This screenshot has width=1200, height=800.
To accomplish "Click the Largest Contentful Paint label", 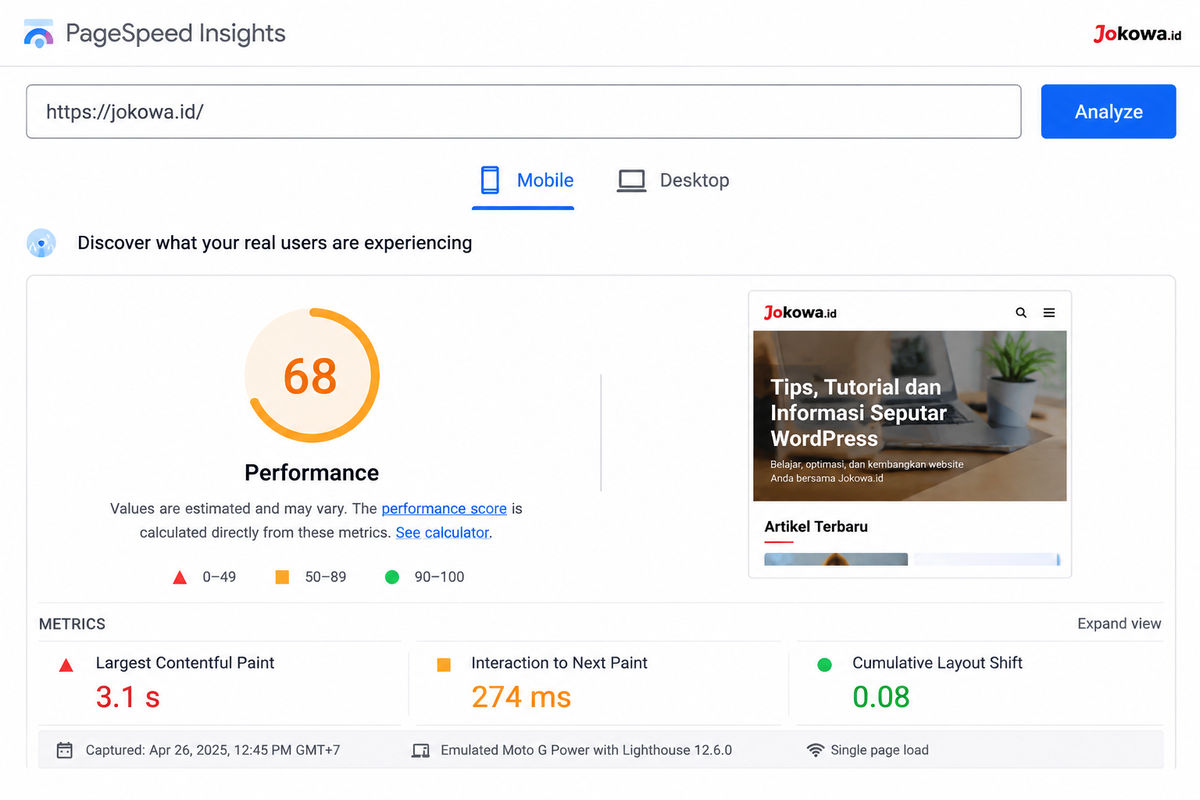I will 185,663.
